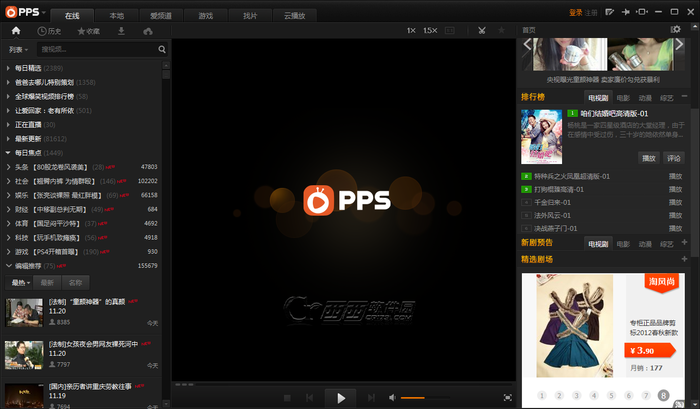Switch to the 找片 tab
700x409 pixels.
(x=250, y=16)
